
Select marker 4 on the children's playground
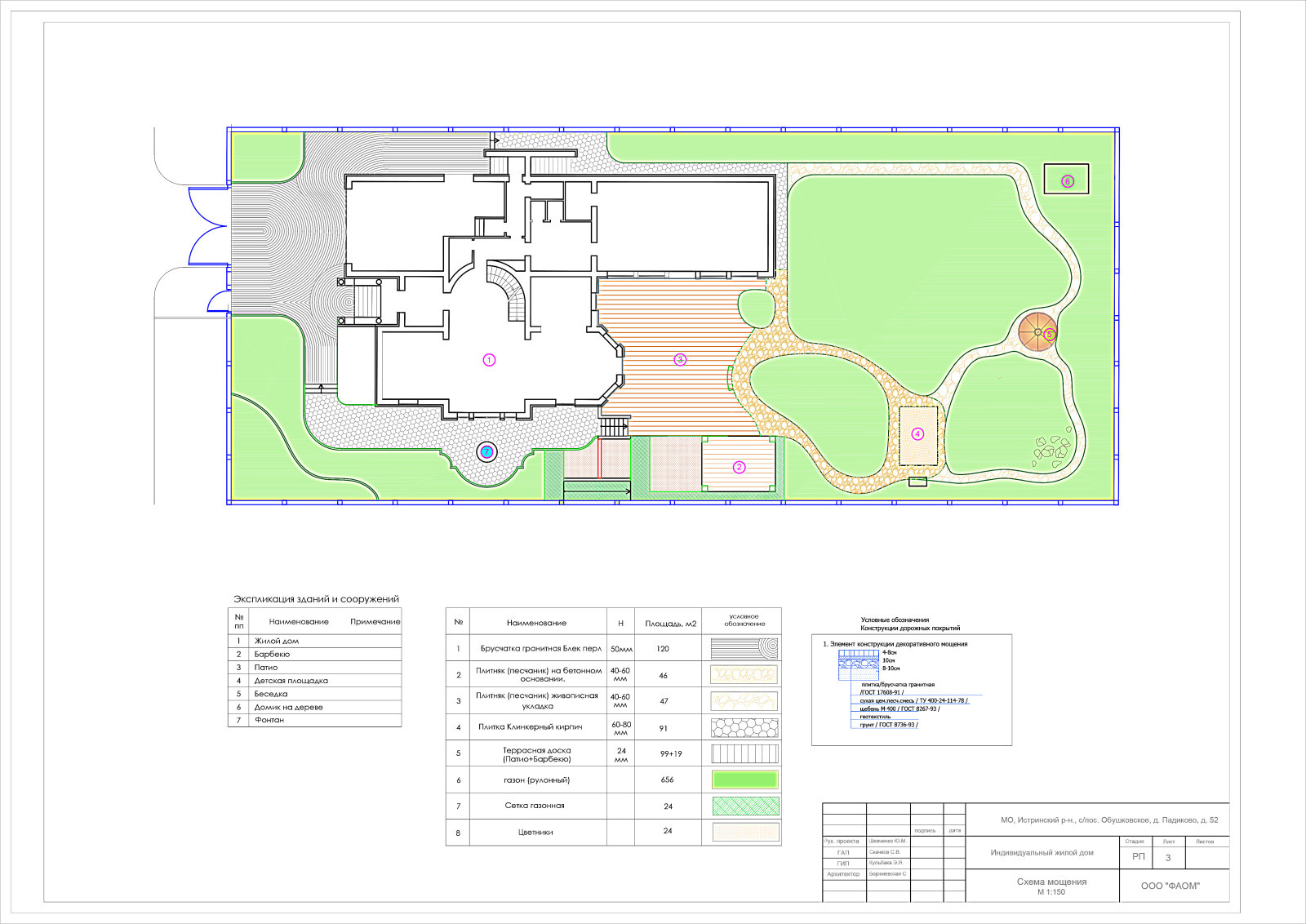coord(917,434)
